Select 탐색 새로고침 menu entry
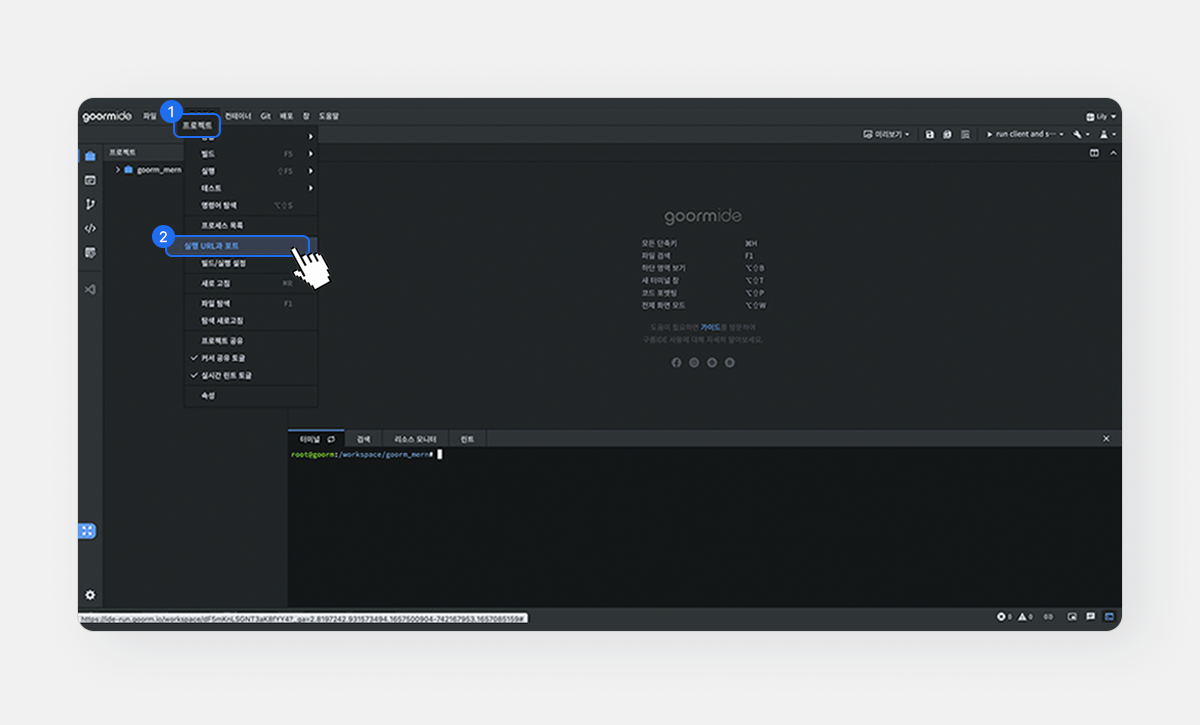This screenshot has width=1200, height=725. point(251,321)
